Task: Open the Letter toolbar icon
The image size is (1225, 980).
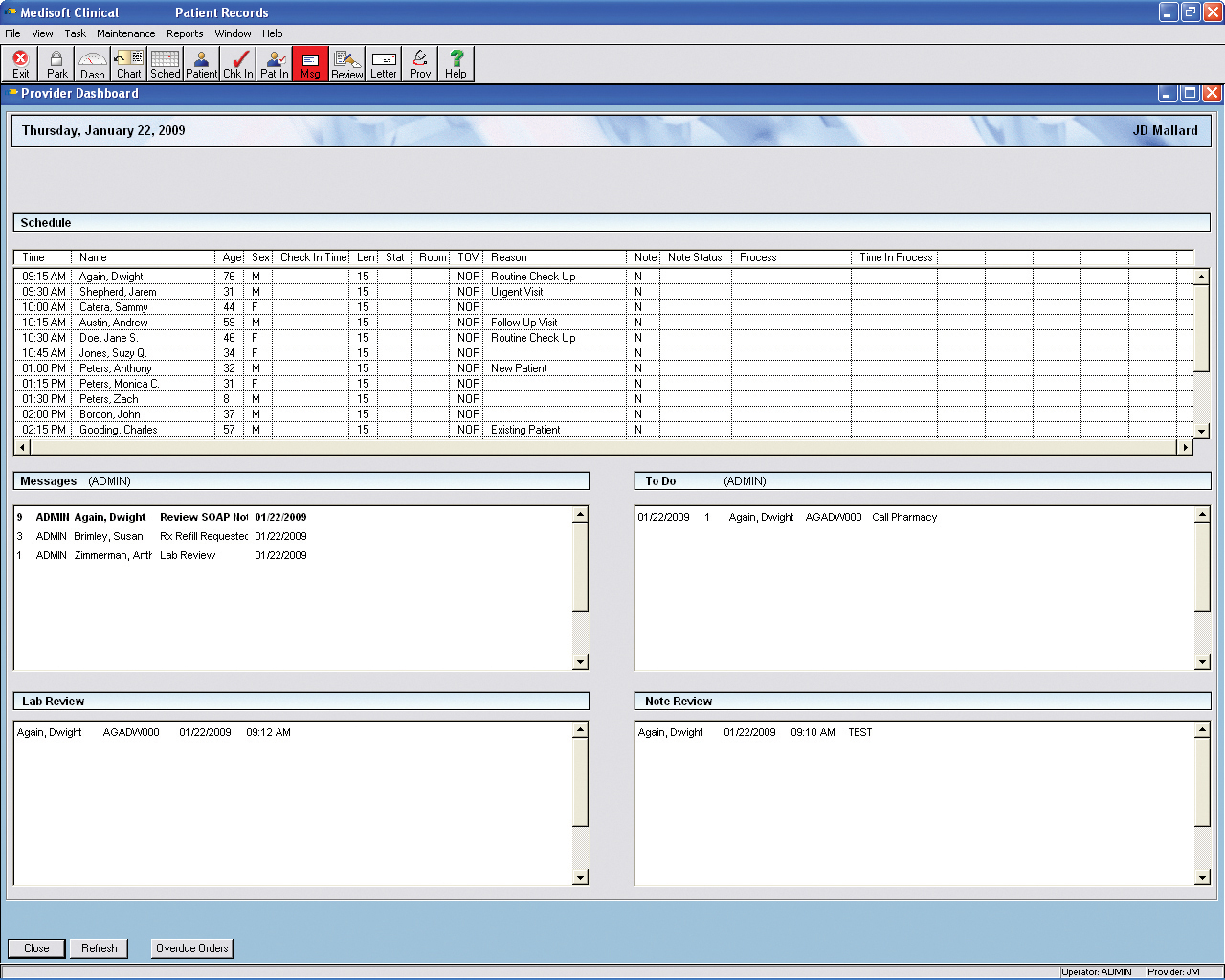Action: click(384, 64)
